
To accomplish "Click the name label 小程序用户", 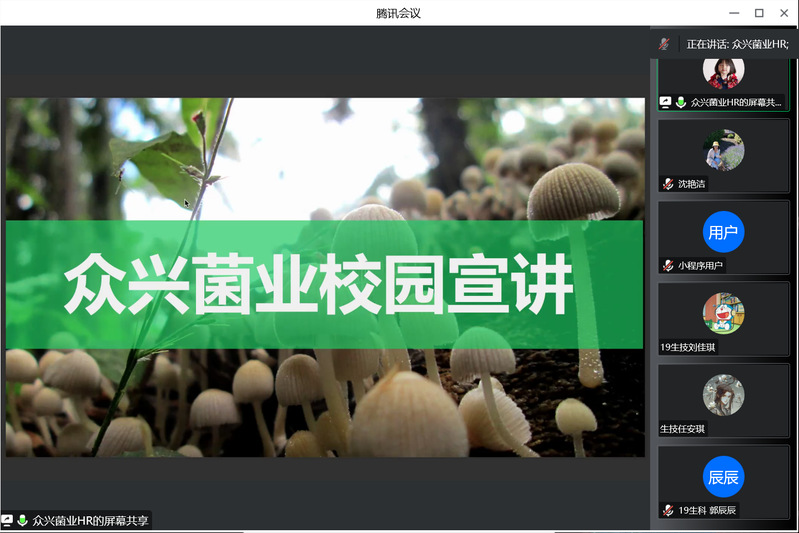I will coord(700,265).
